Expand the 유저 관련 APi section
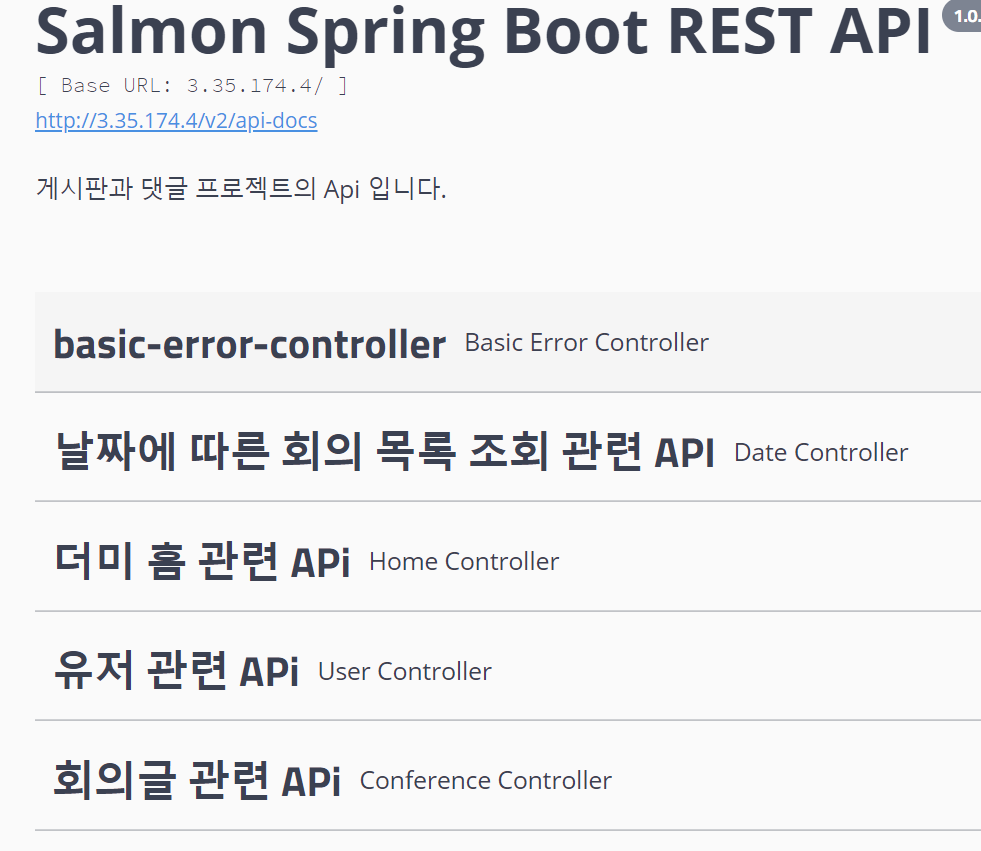The width and height of the screenshot is (981, 851). point(176,670)
